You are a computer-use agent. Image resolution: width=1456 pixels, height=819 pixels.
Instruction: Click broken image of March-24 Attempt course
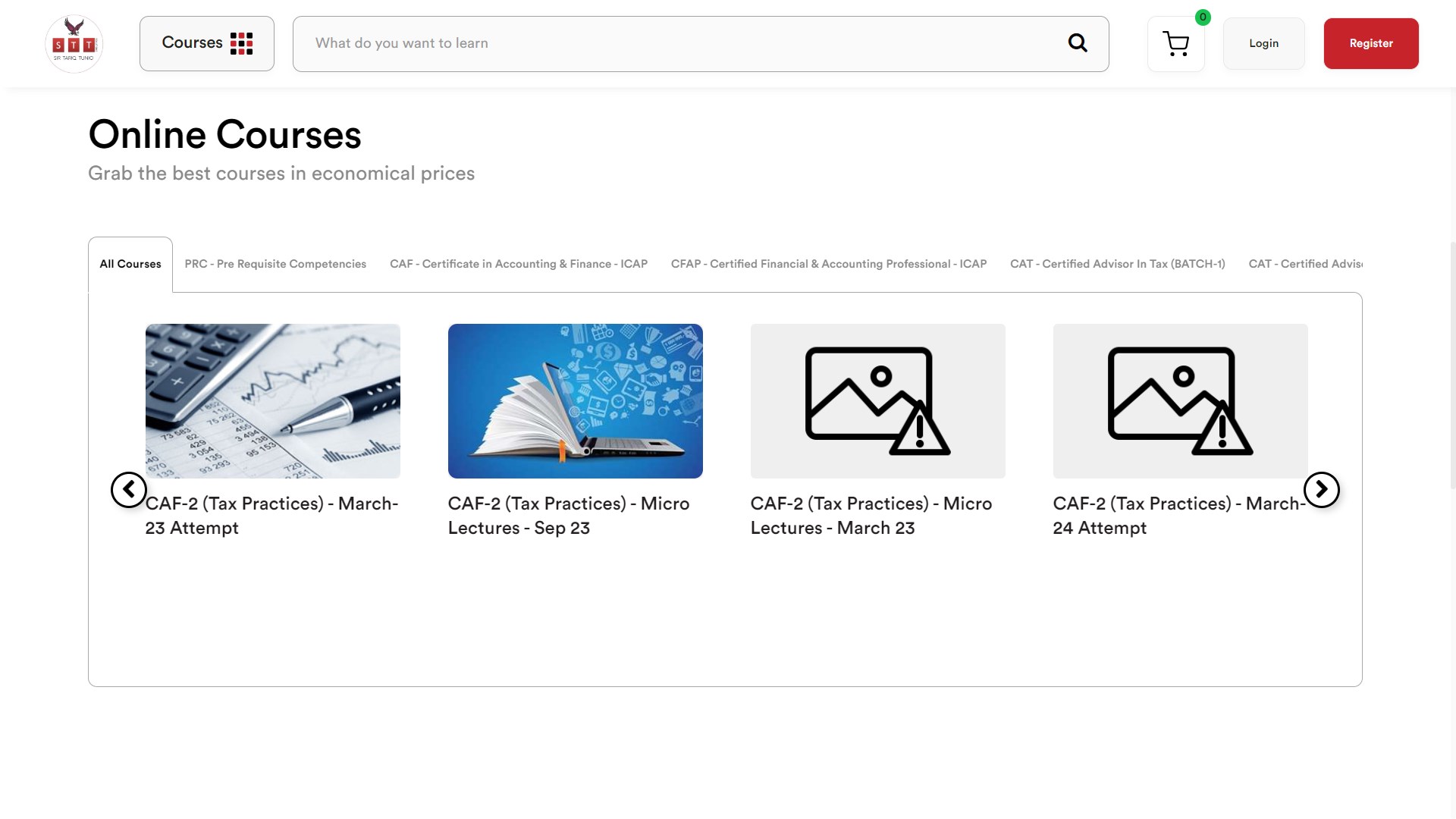click(x=1180, y=400)
